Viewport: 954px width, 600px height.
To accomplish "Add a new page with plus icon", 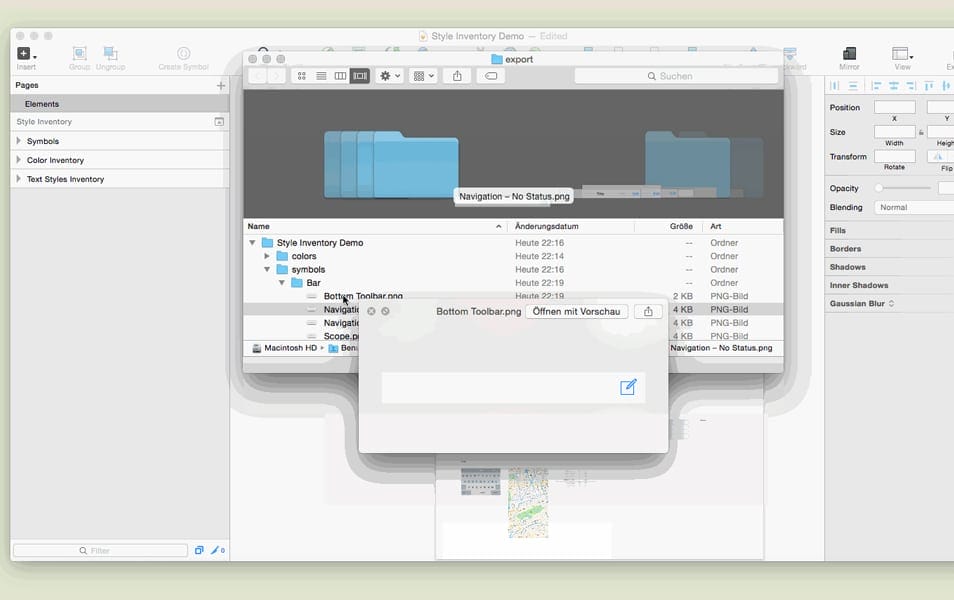I will pos(221,86).
